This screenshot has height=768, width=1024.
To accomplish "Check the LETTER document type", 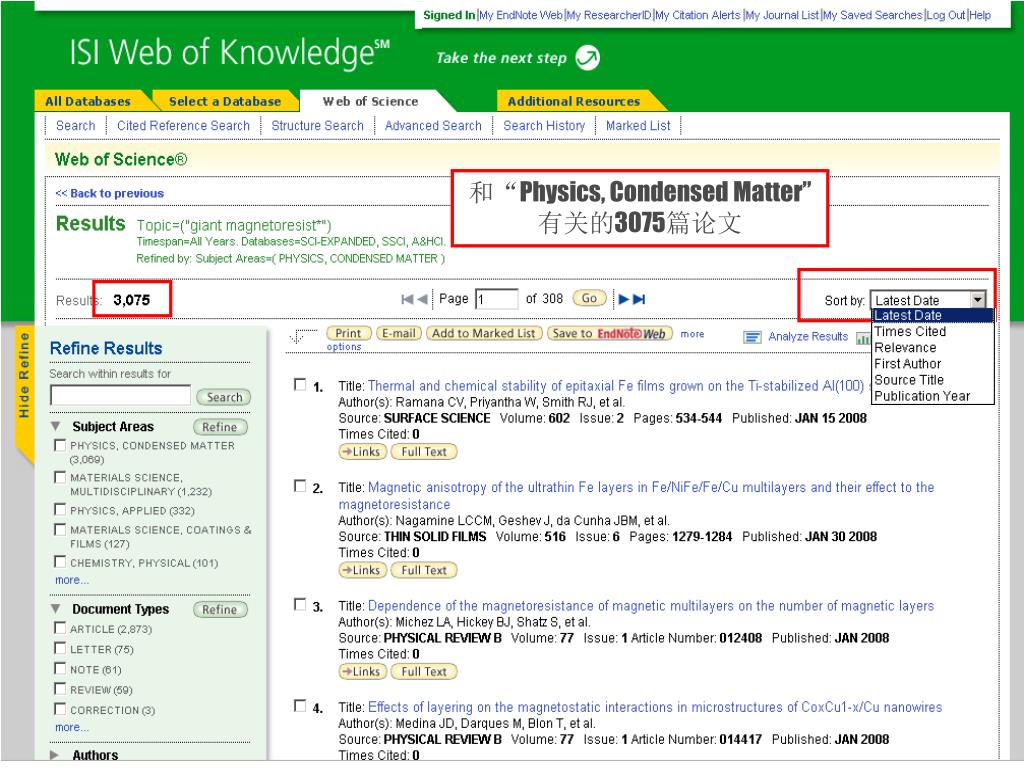I will (x=60, y=648).
